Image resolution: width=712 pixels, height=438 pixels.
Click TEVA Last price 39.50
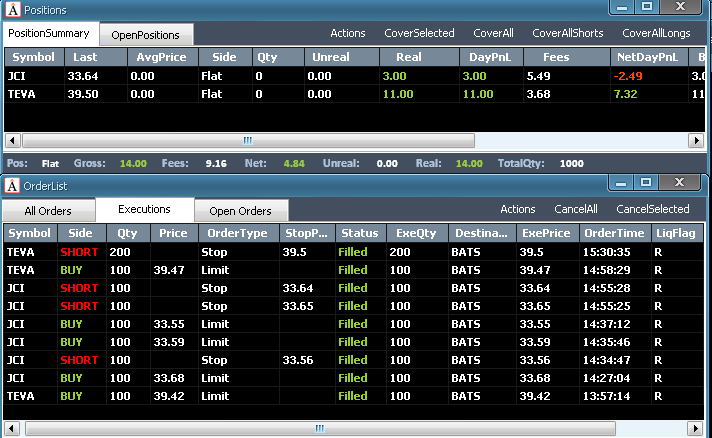(83, 94)
